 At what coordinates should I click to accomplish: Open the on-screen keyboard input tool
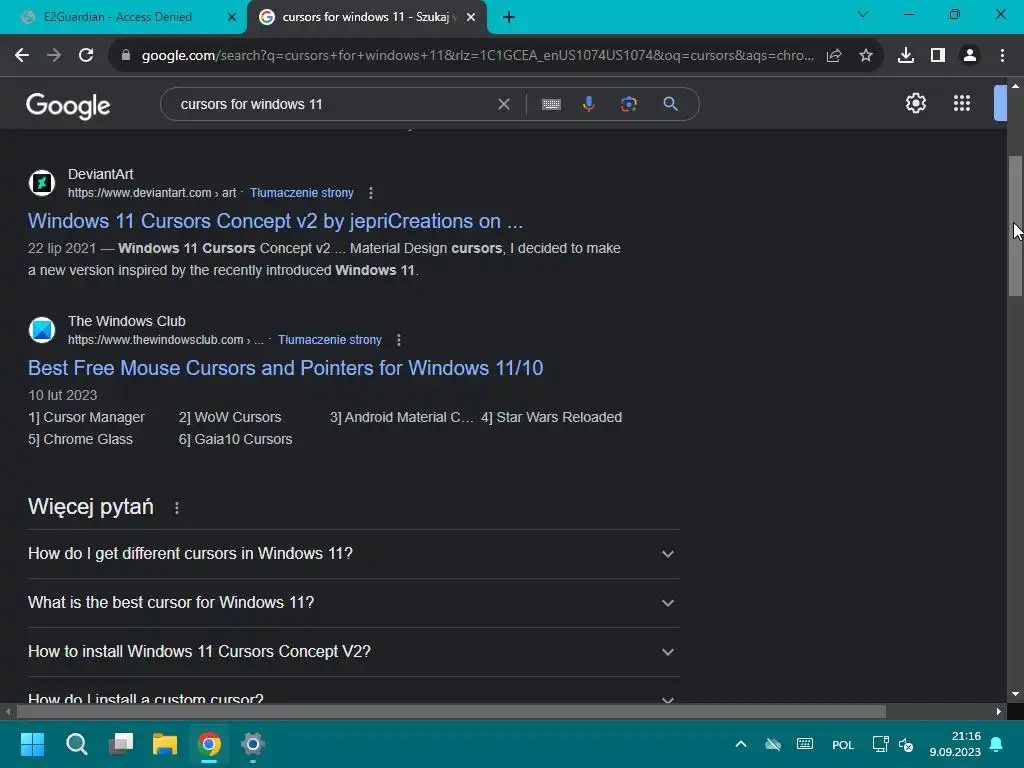coord(551,104)
